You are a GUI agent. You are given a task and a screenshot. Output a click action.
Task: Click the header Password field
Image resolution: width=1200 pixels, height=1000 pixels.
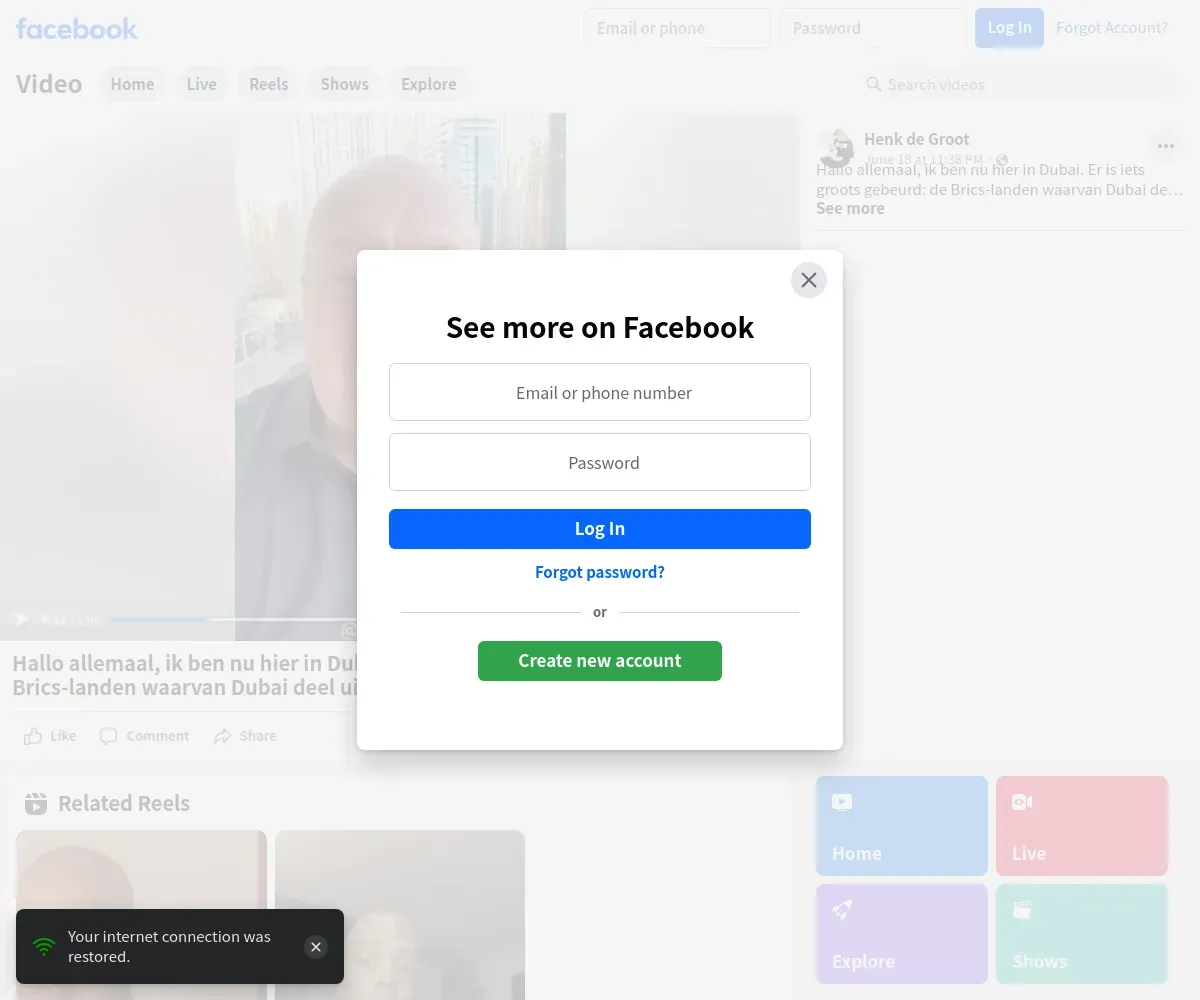click(x=873, y=28)
